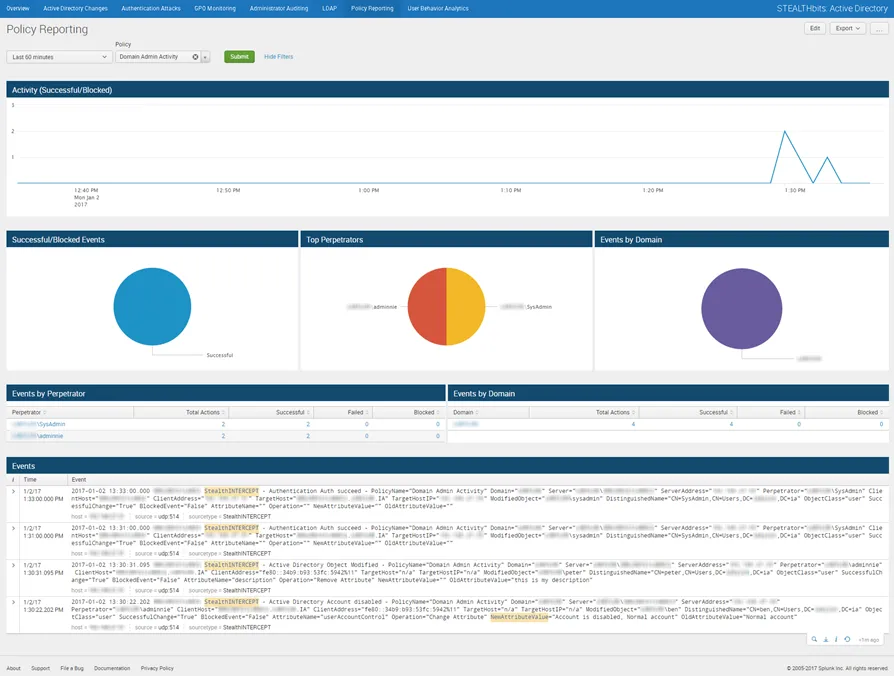This screenshot has height=676, width=894.
Task: Click the blue Successful pie chart
Action: point(152,307)
